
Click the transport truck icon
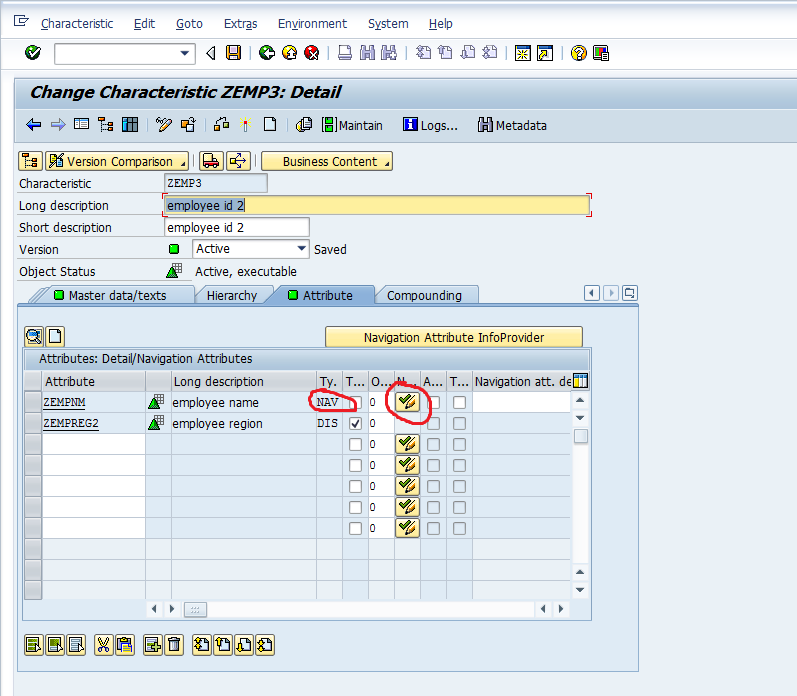(211, 161)
